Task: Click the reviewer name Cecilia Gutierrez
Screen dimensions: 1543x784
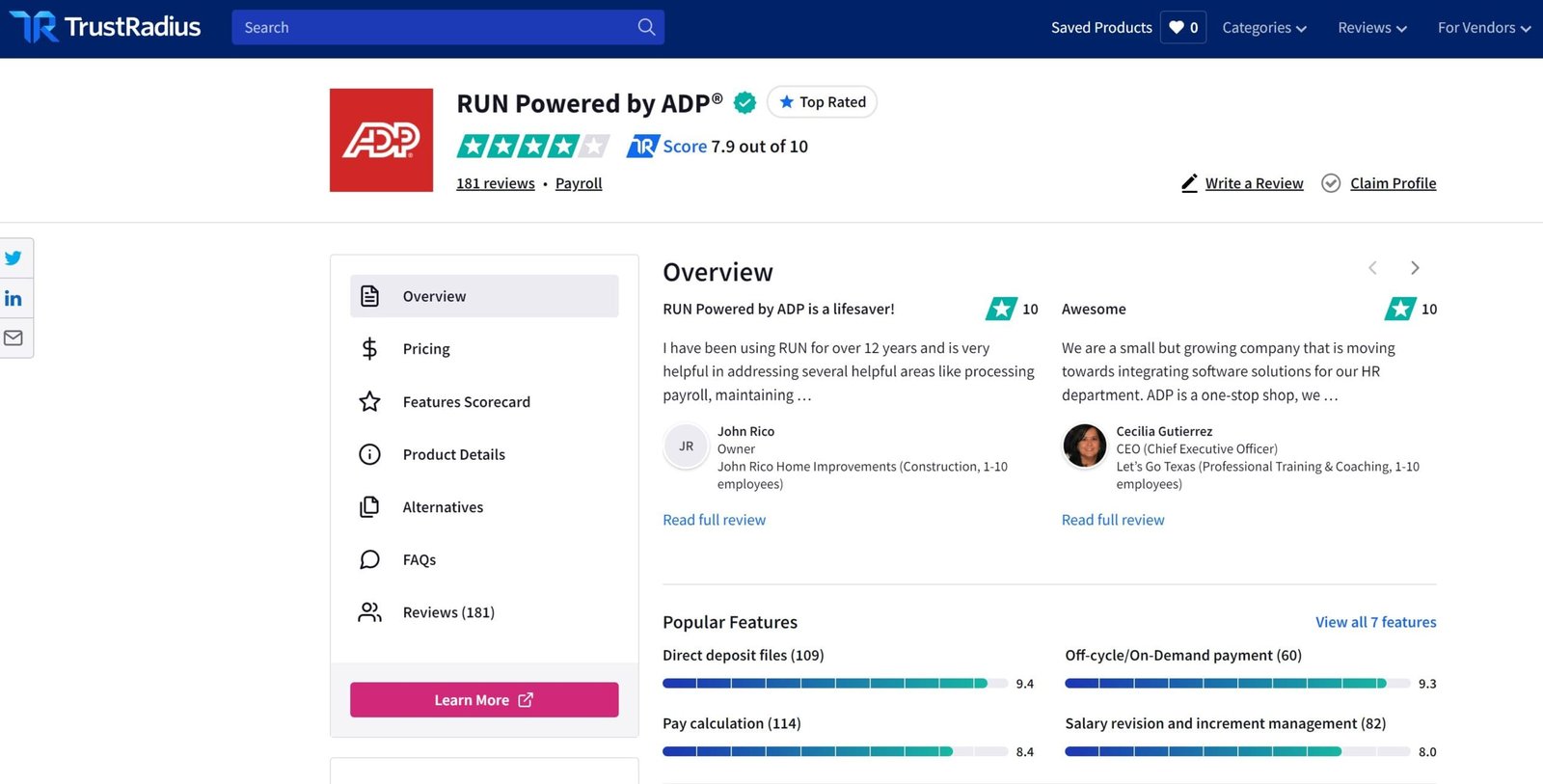Action: [1164, 431]
